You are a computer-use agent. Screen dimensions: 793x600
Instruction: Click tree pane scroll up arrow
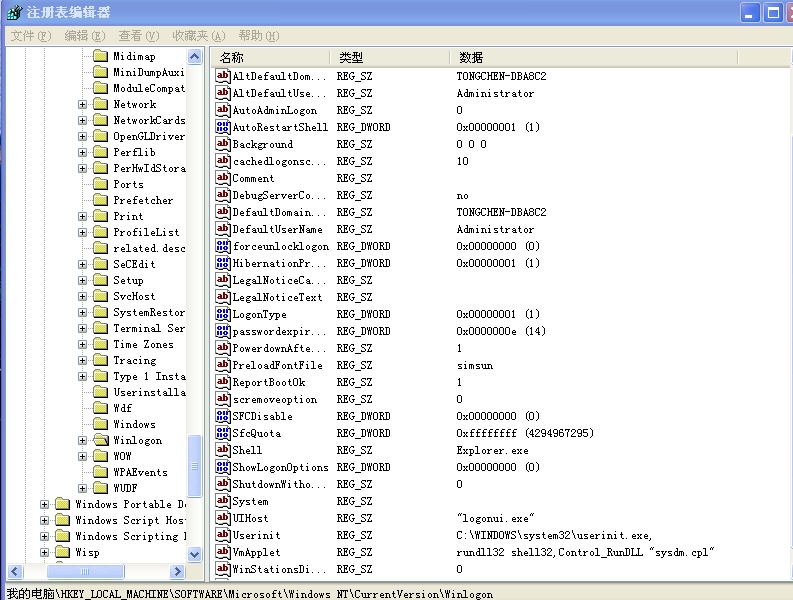click(x=195, y=56)
